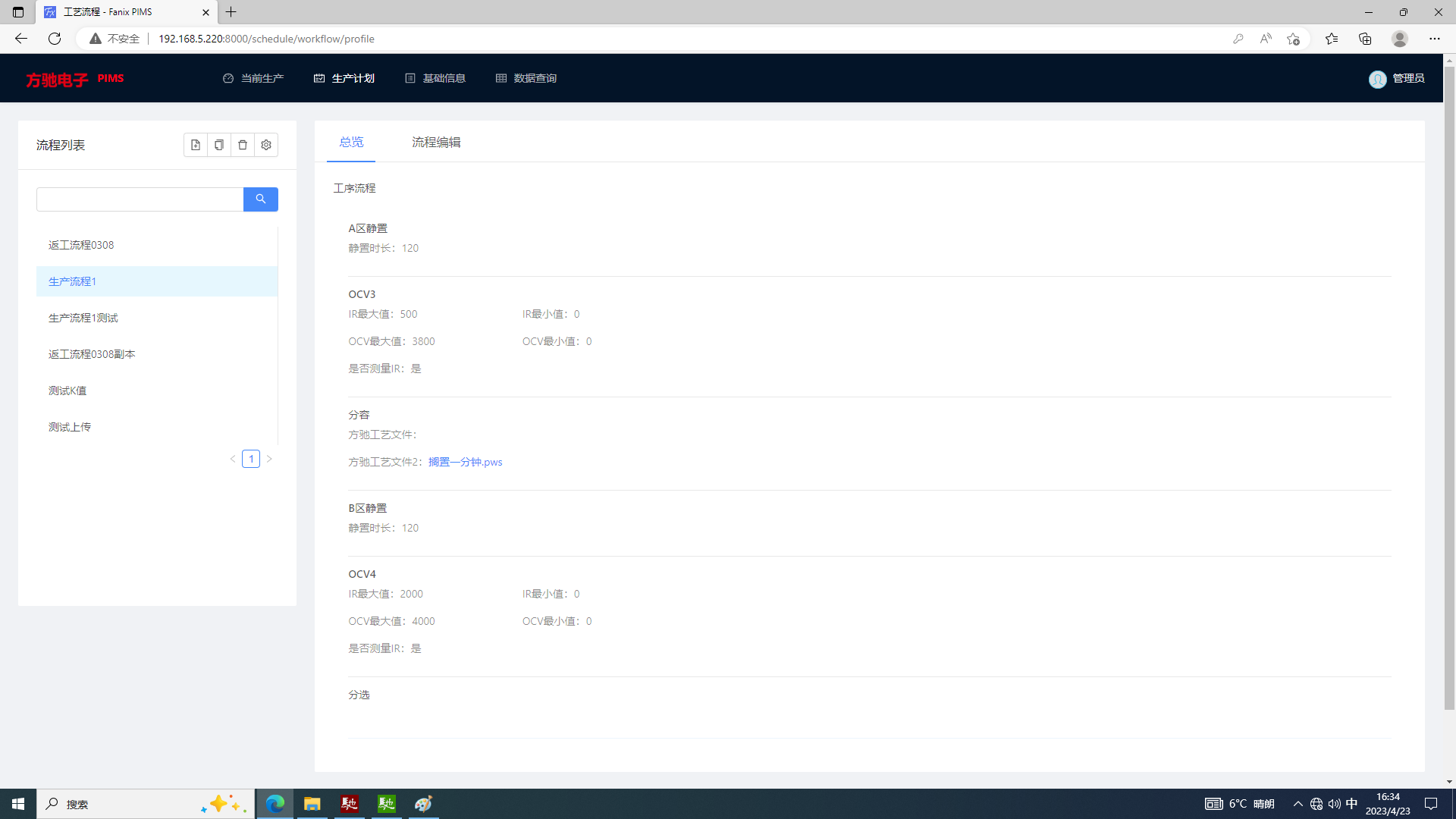Viewport: 1456px width, 819px height.
Task: Select 测试K值 in the list
Action: [157, 391]
